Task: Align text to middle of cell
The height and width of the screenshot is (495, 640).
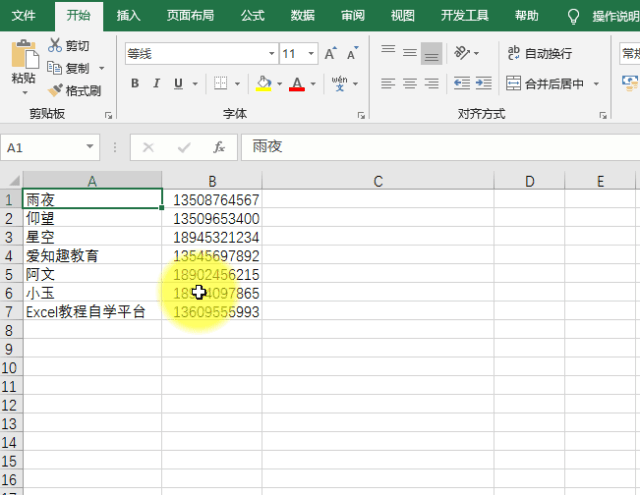Action: (410, 53)
